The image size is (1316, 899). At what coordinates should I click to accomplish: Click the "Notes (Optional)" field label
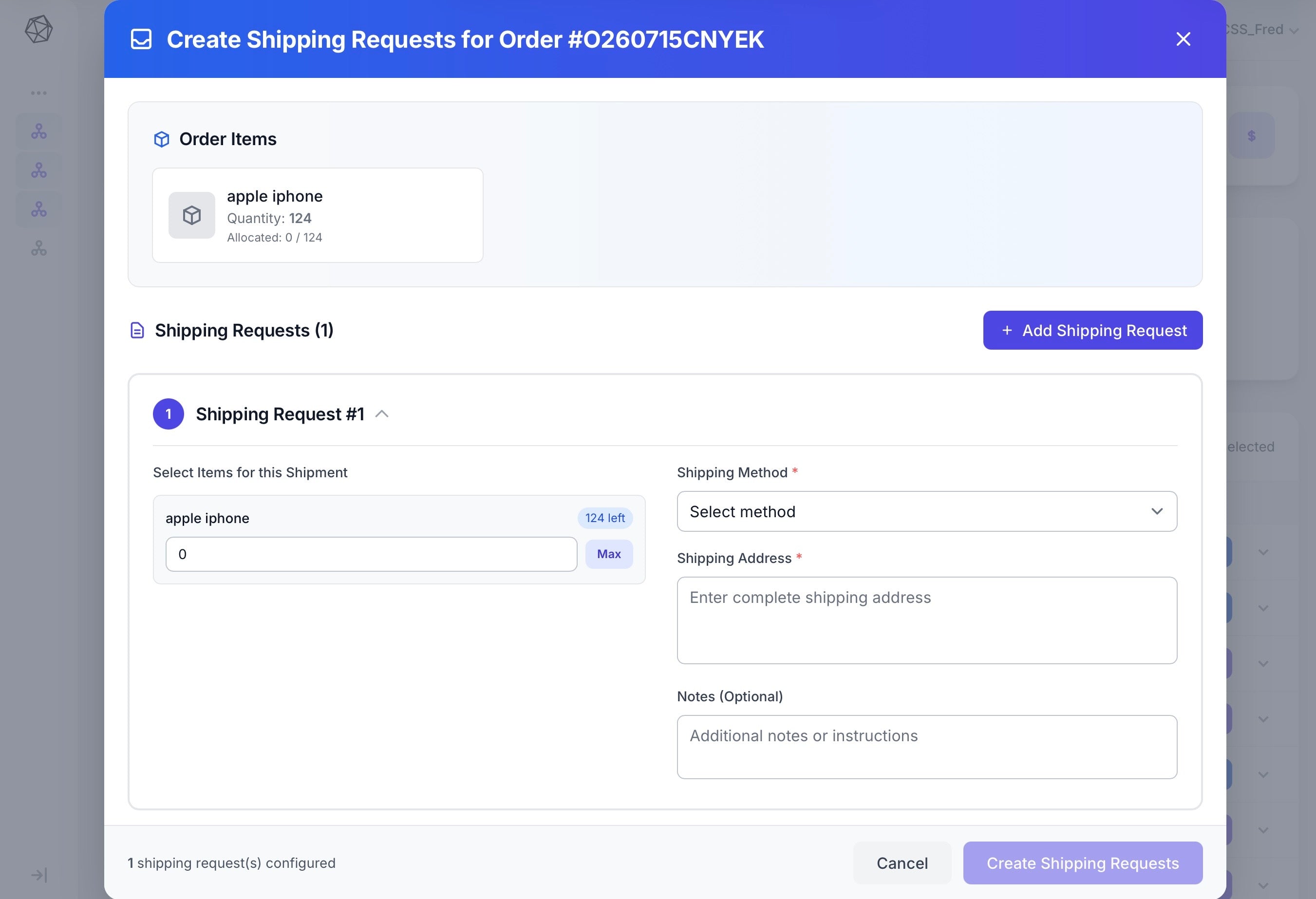tap(730, 696)
